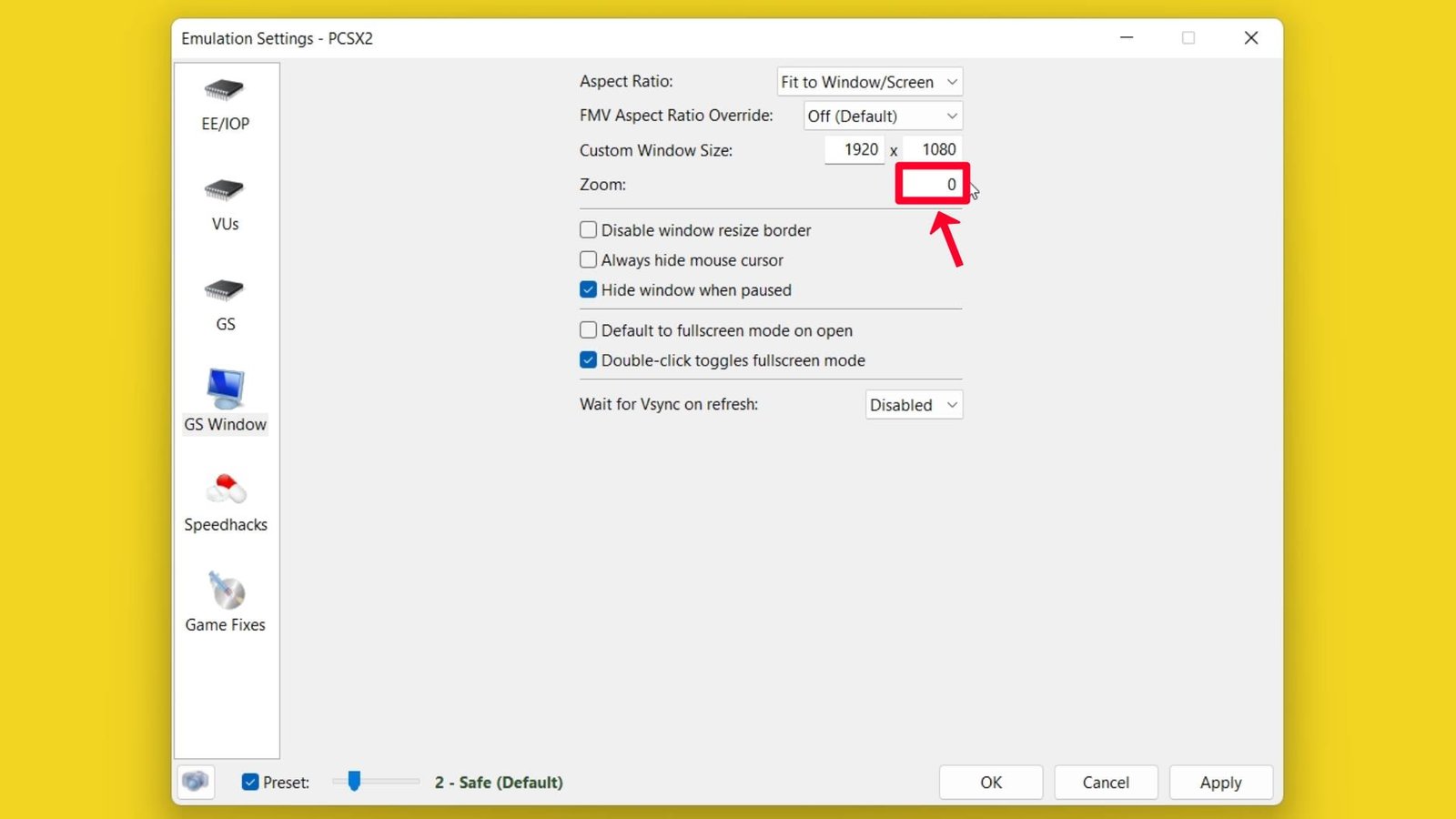Open the Speedhacks pills icon
1456x819 pixels.
pos(226,490)
